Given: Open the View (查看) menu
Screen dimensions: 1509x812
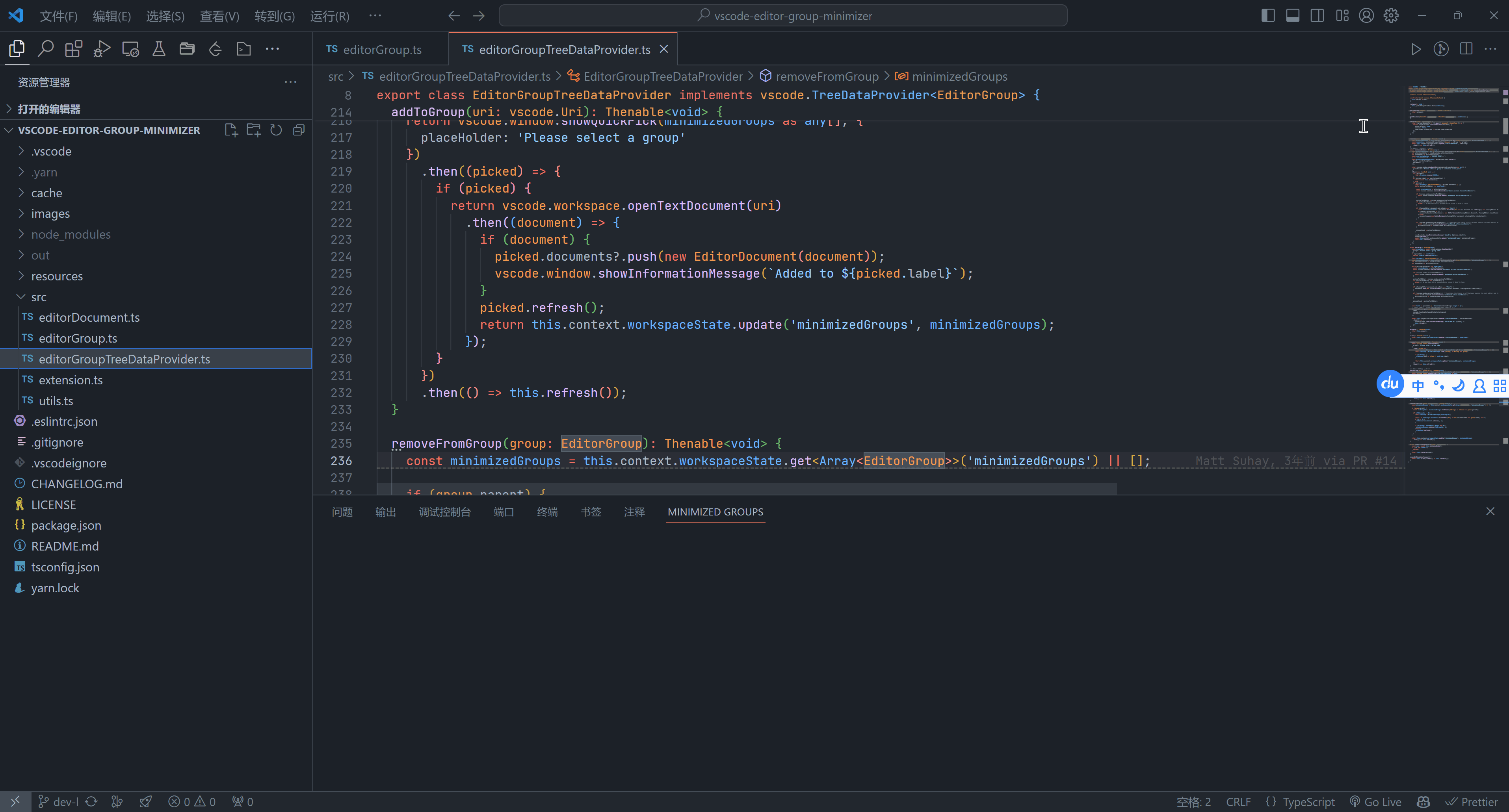Looking at the screenshot, I should point(219,16).
